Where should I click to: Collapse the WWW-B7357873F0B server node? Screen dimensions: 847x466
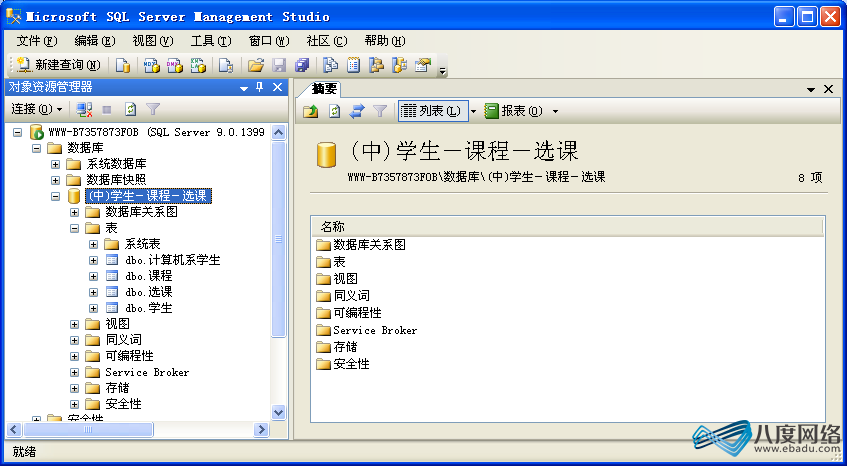coord(17,132)
